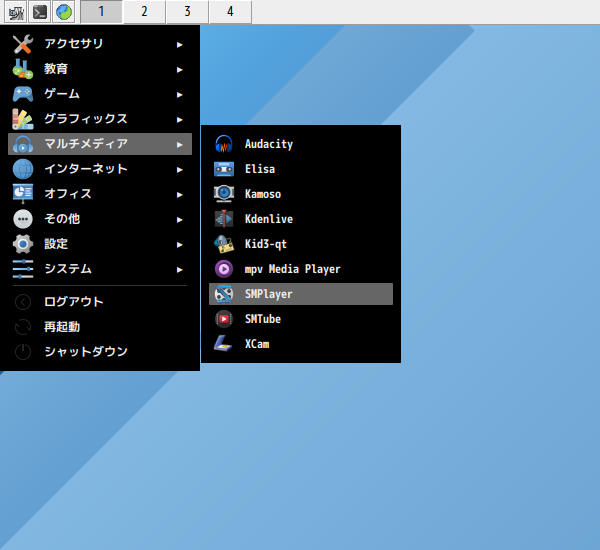Click the マルチメディア headphones icon
Viewport: 600px width, 550px height.
pos(23,144)
